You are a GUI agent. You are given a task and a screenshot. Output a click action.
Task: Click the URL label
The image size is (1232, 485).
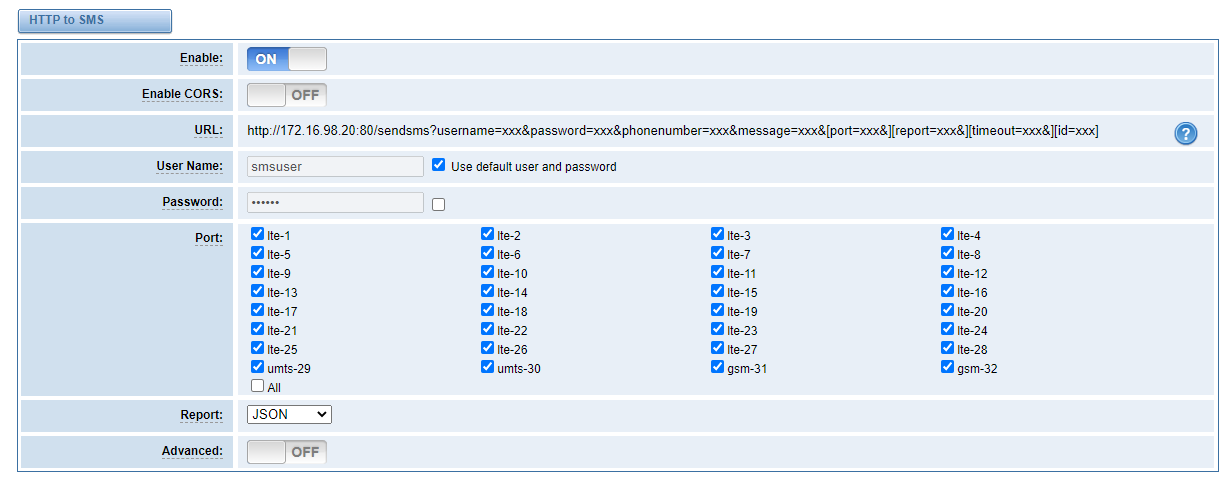click(210, 131)
